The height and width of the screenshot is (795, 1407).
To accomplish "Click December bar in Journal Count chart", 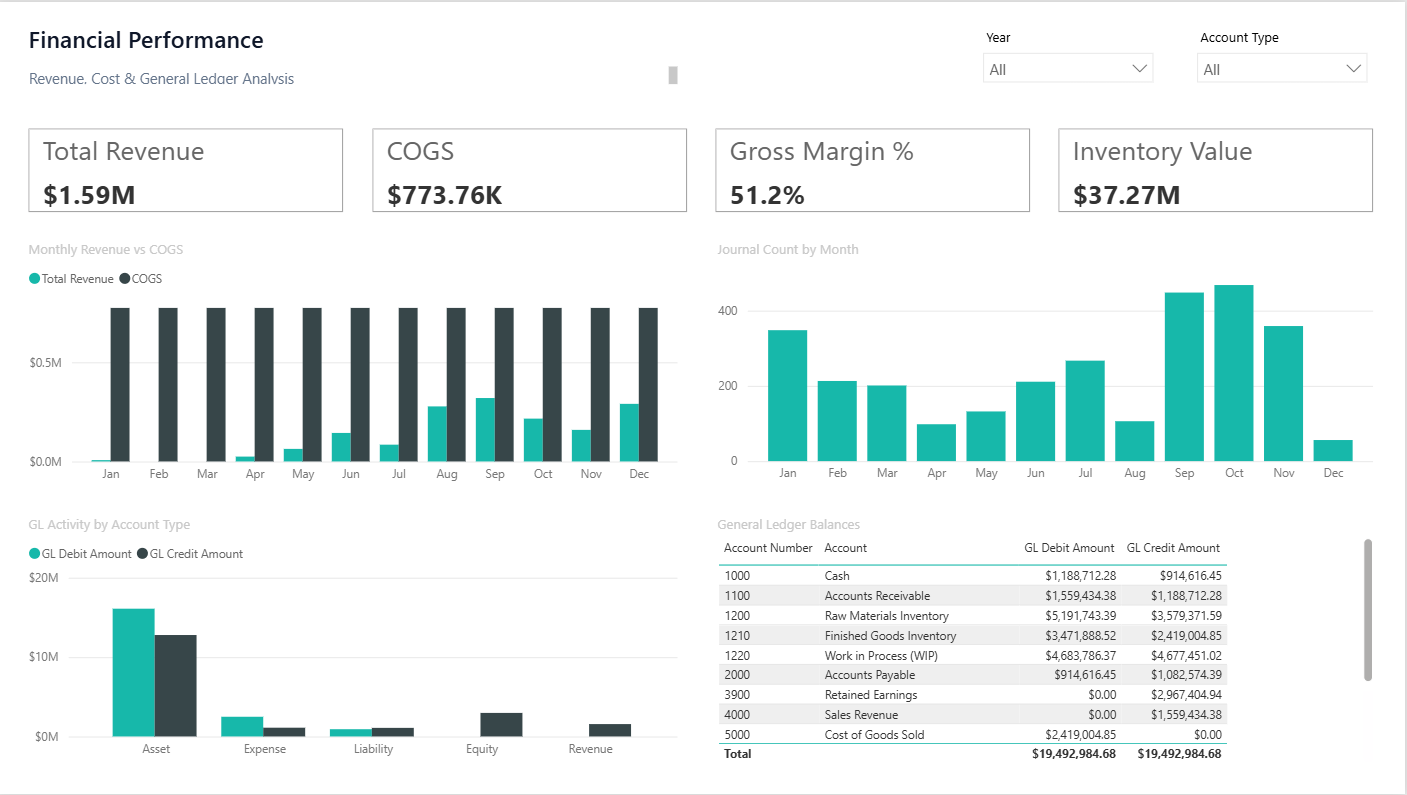I will (x=1333, y=451).
